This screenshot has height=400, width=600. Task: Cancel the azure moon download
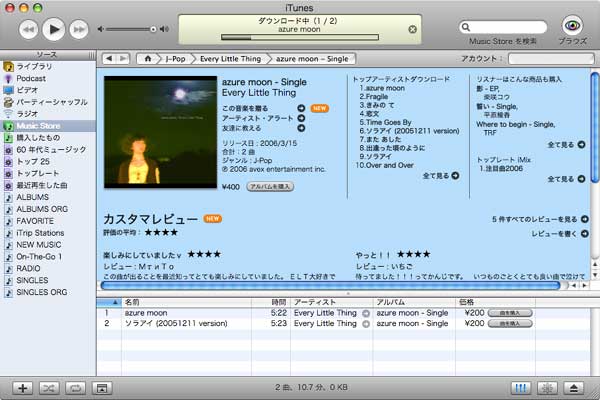412,29
